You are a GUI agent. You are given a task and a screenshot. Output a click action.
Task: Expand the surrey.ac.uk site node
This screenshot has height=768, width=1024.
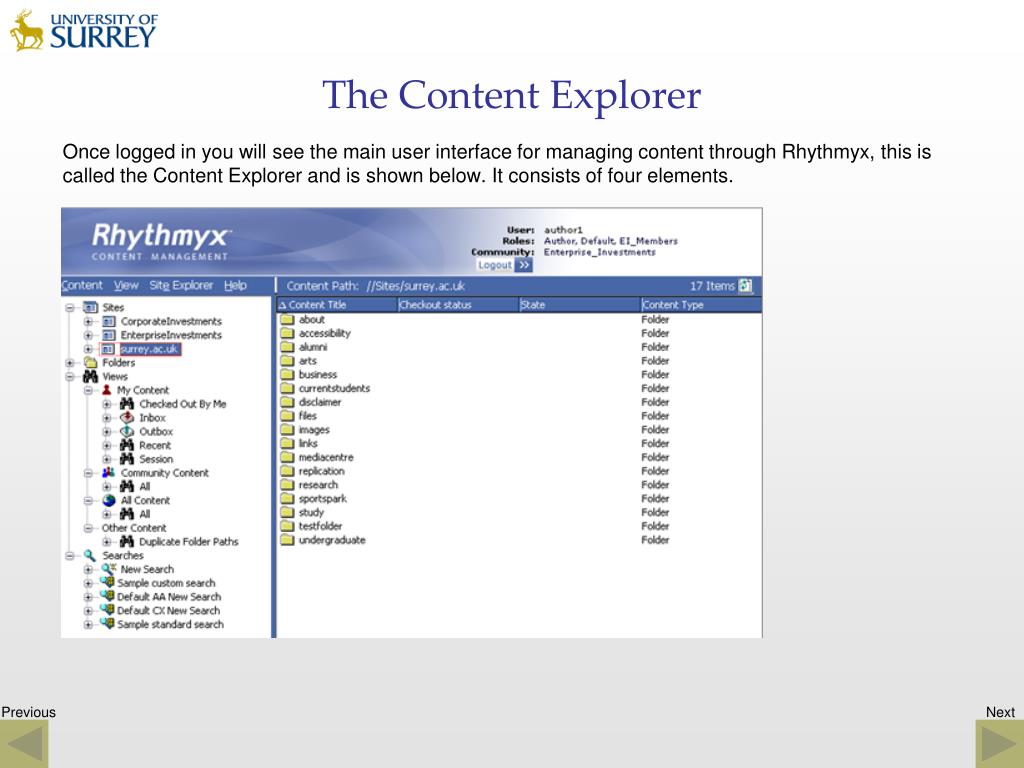point(88,349)
